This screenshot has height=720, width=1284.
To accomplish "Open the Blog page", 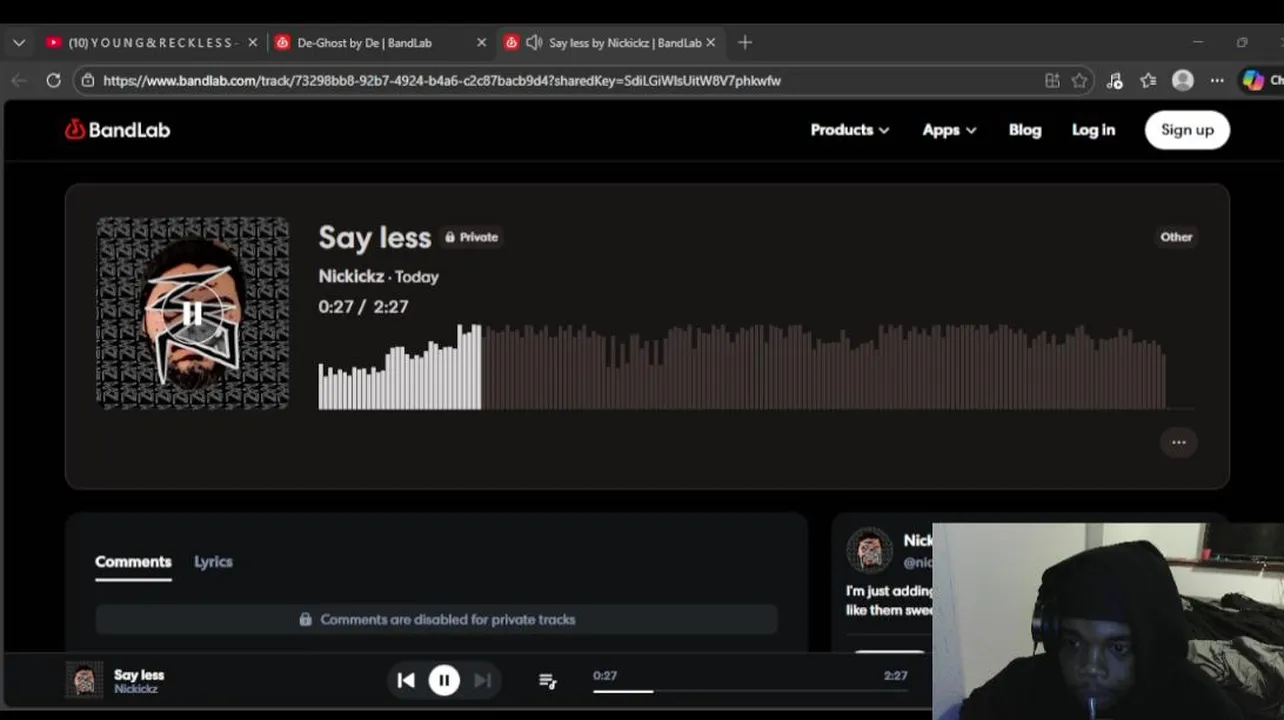I will [x=1025, y=130].
